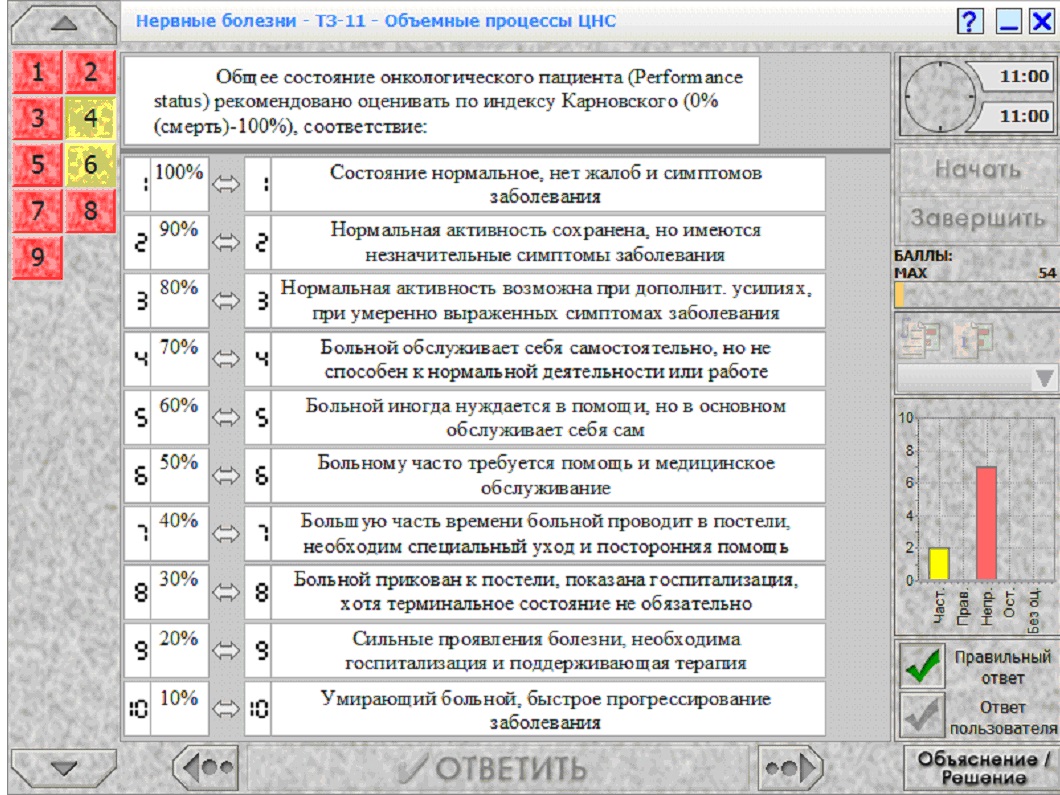Click match arrow next to 40%
The height and width of the screenshot is (795, 1060).
[x=226, y=534]
